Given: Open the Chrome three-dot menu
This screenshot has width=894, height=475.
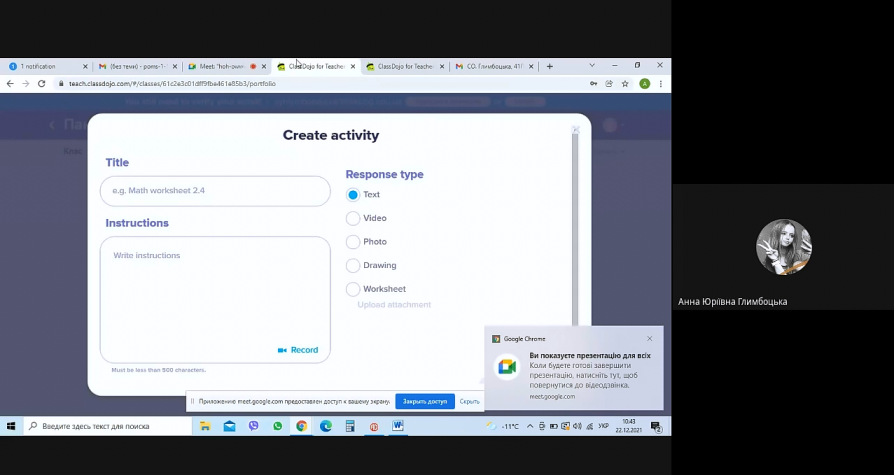Looking at the screenshot, I should coord(660,84).
